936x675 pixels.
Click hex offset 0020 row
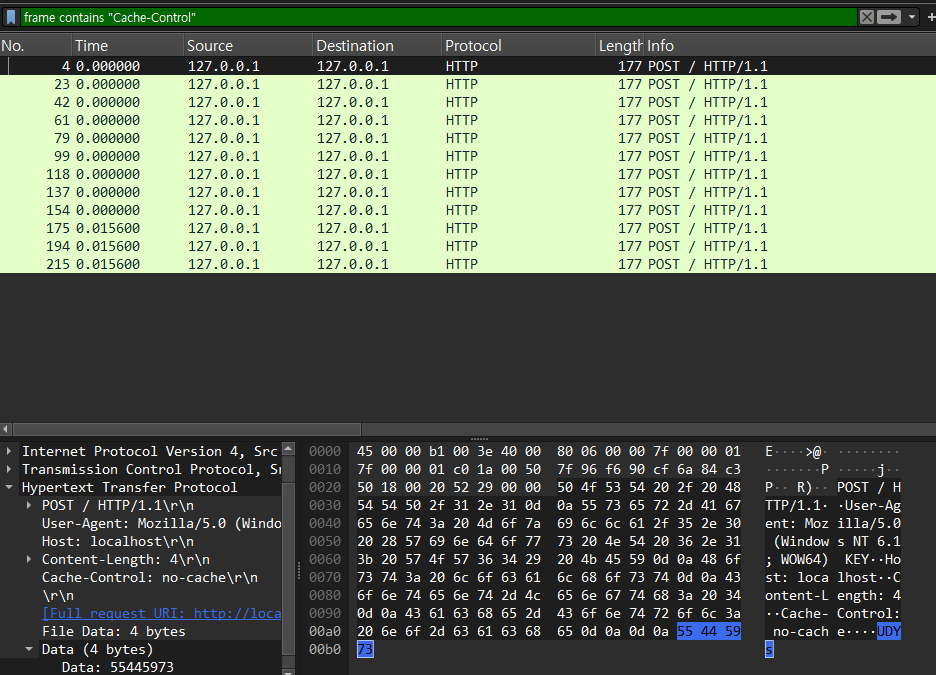point(325,487)
